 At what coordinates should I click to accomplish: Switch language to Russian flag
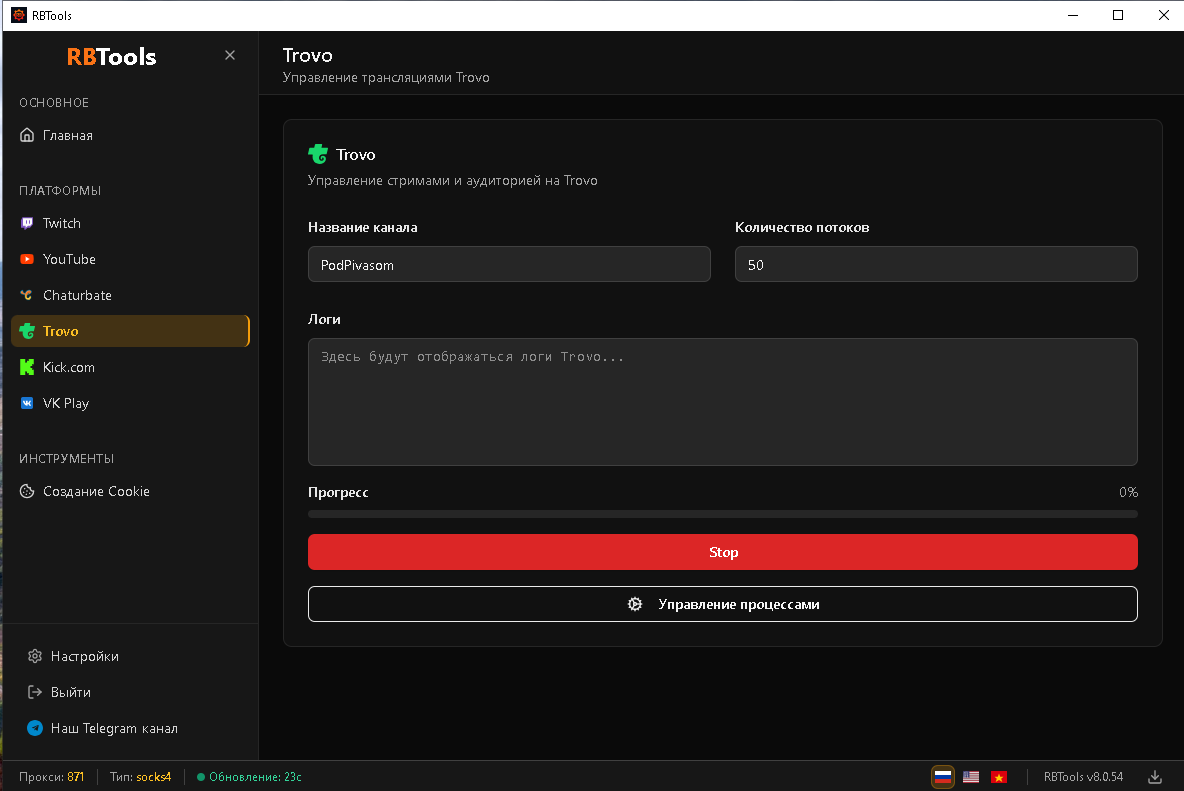point(942,777)
